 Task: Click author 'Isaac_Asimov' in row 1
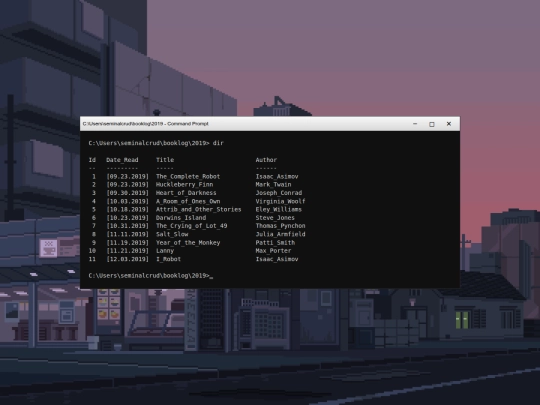(x=277, y=176)
